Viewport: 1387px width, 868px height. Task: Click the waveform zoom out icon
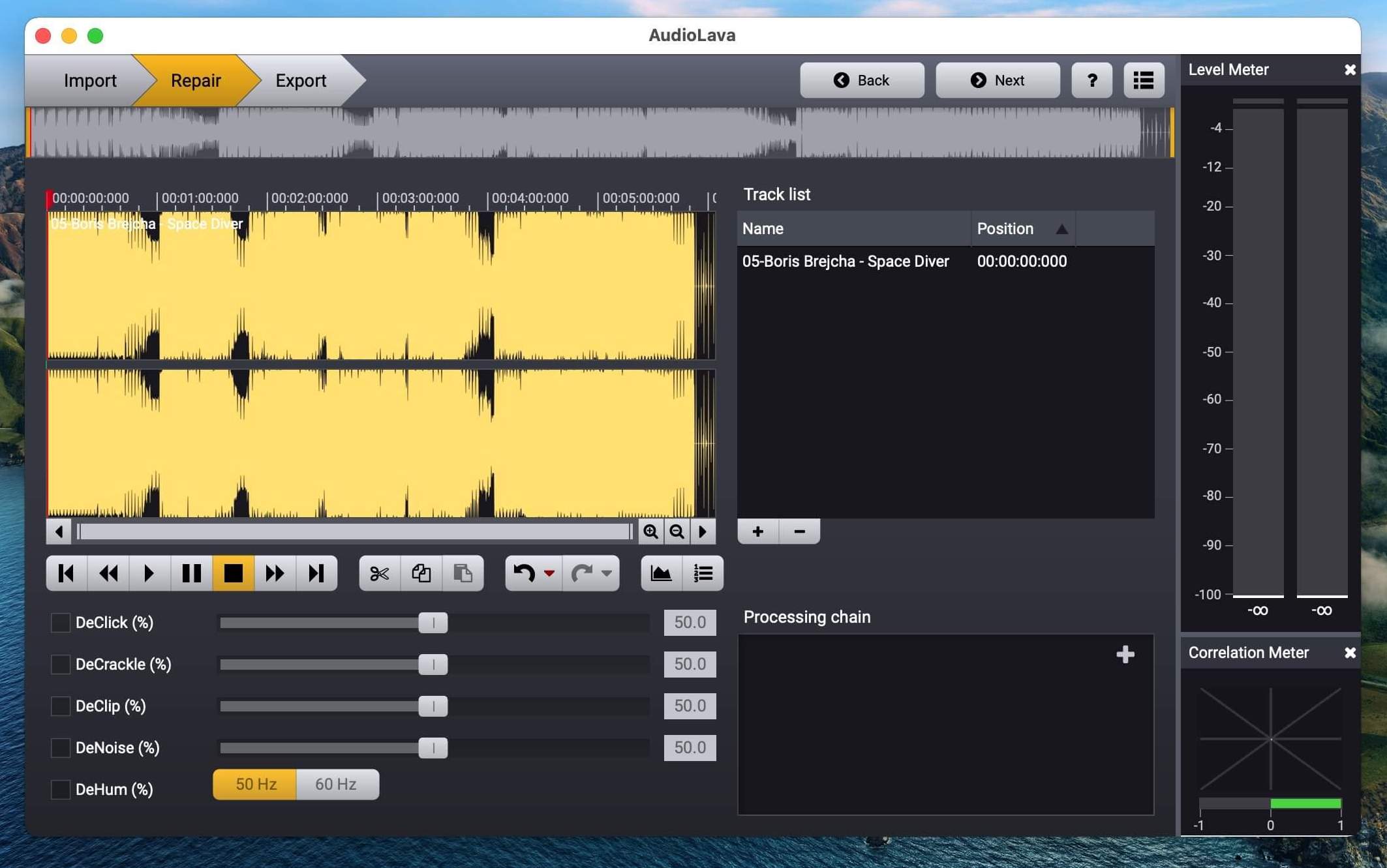click(x=676, y=531)
